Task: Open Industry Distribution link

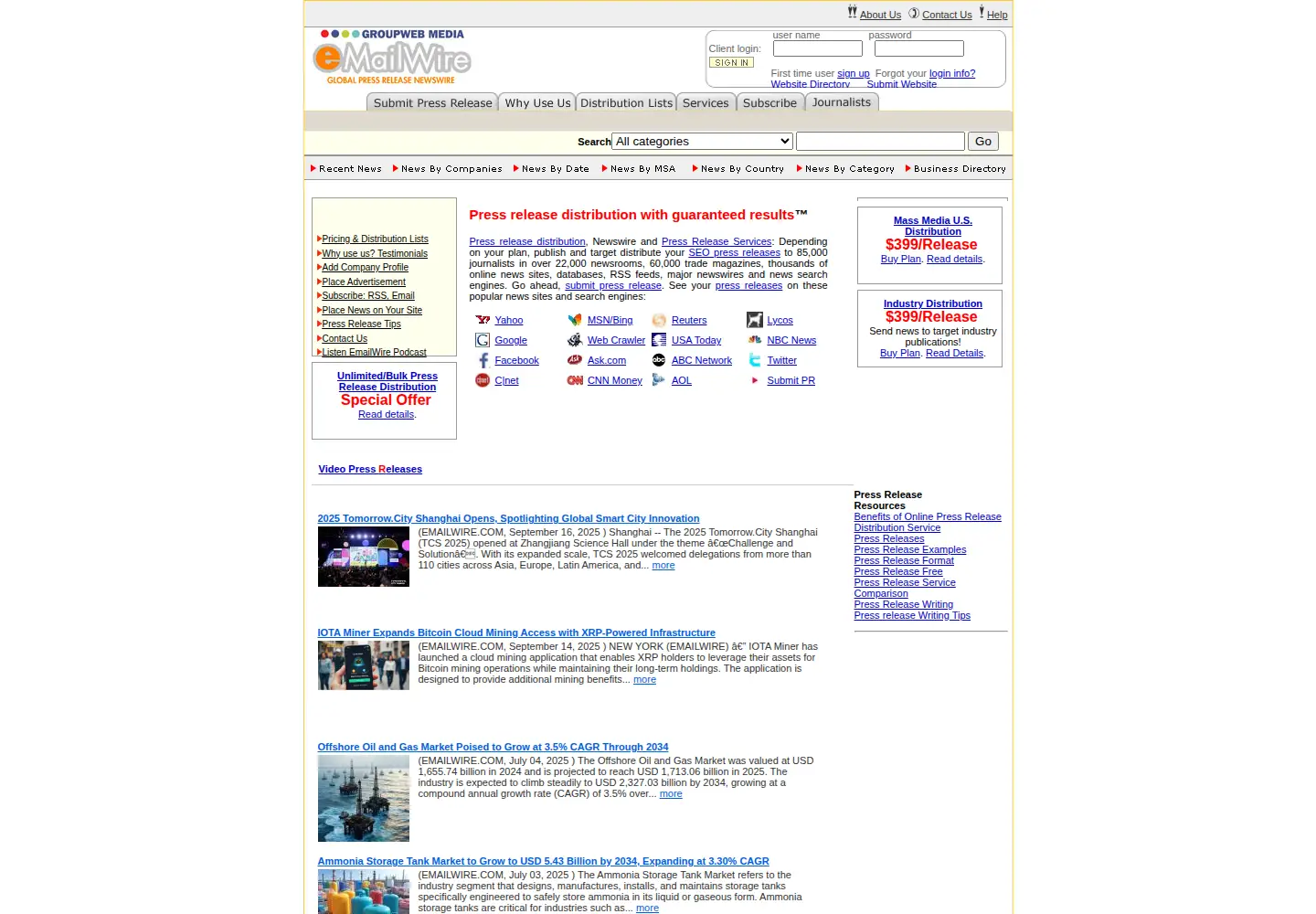Action: point(933,303)
